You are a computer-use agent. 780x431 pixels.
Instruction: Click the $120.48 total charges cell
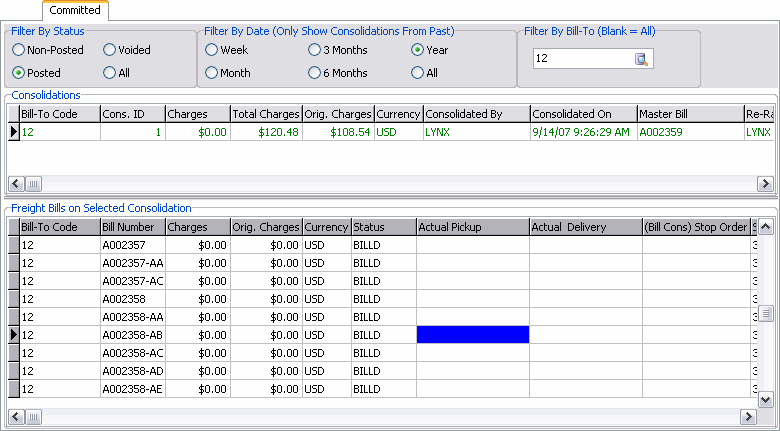pyautogui.click(x=266, y=132)
